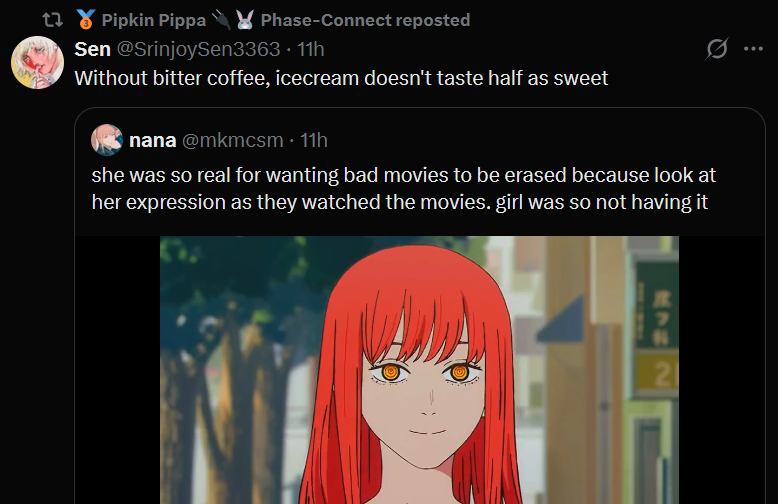Open the Grok explain-post icon
The width and height of the screenshot is (778, 504).
click(x=716, y=49)
